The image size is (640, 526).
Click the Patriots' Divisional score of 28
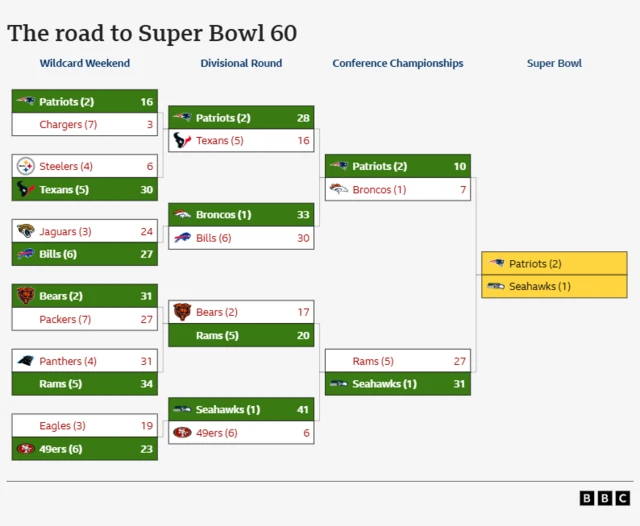pyautogui.click(x=303, y=118)
